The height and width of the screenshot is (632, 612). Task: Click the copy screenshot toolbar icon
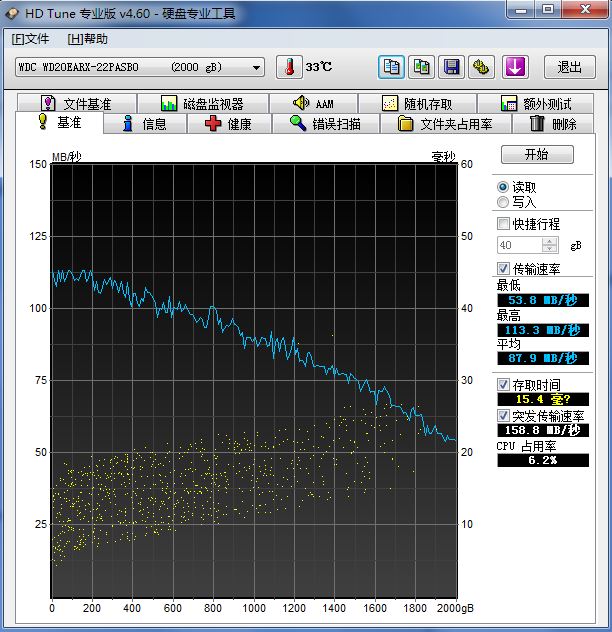coord(422,67)
